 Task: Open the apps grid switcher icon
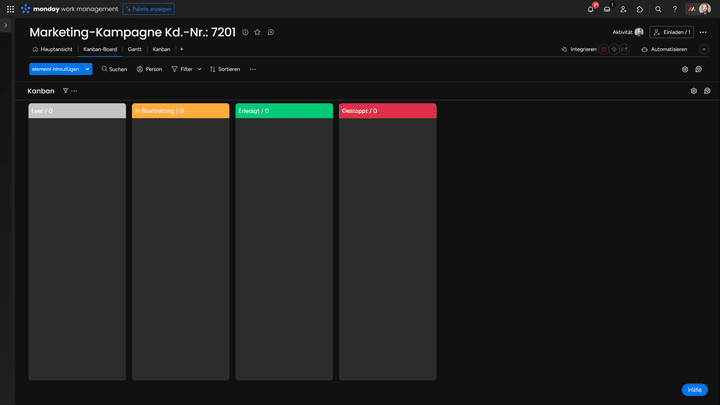point(10,9)
